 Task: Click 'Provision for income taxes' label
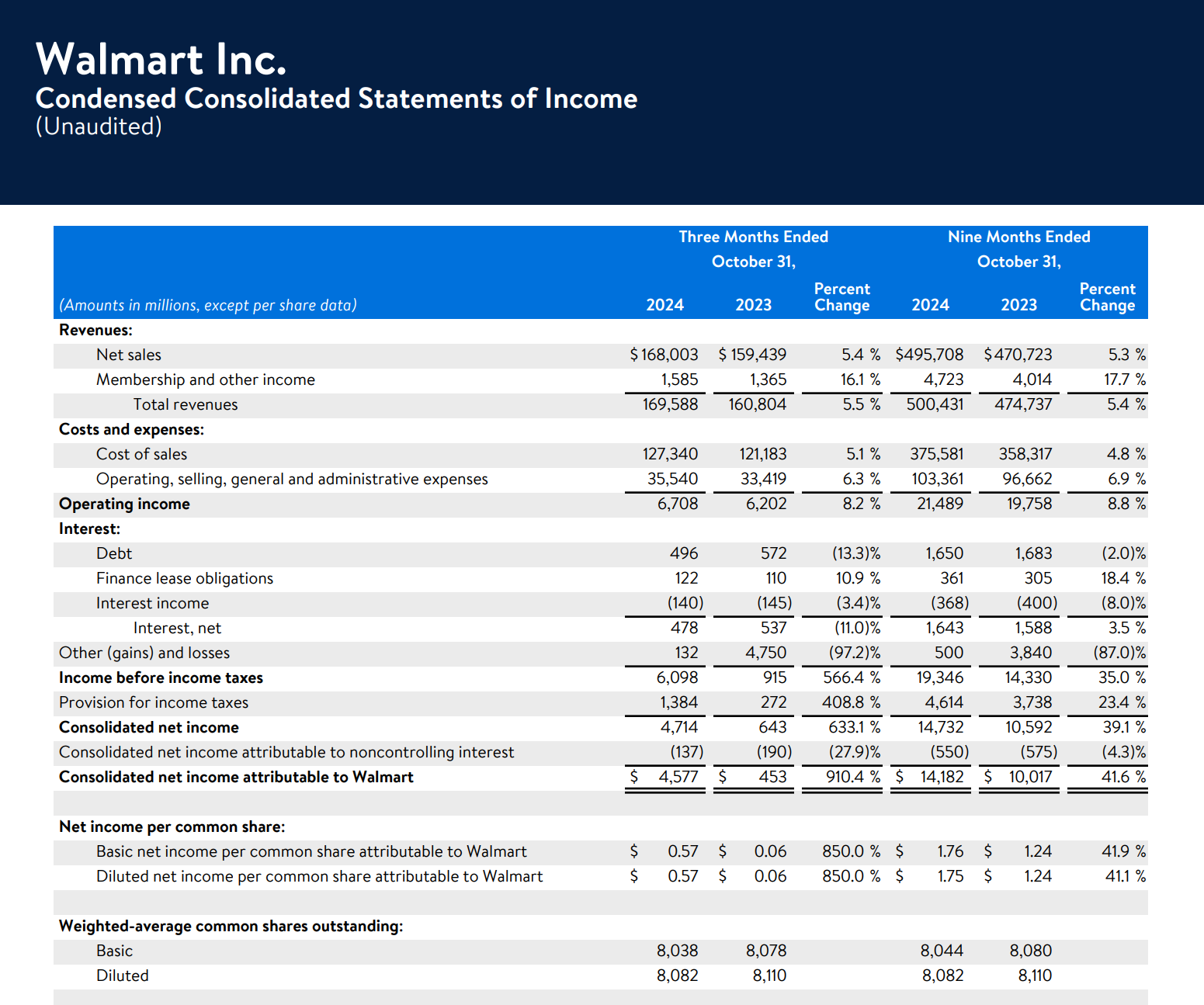[x=154, y=702]
